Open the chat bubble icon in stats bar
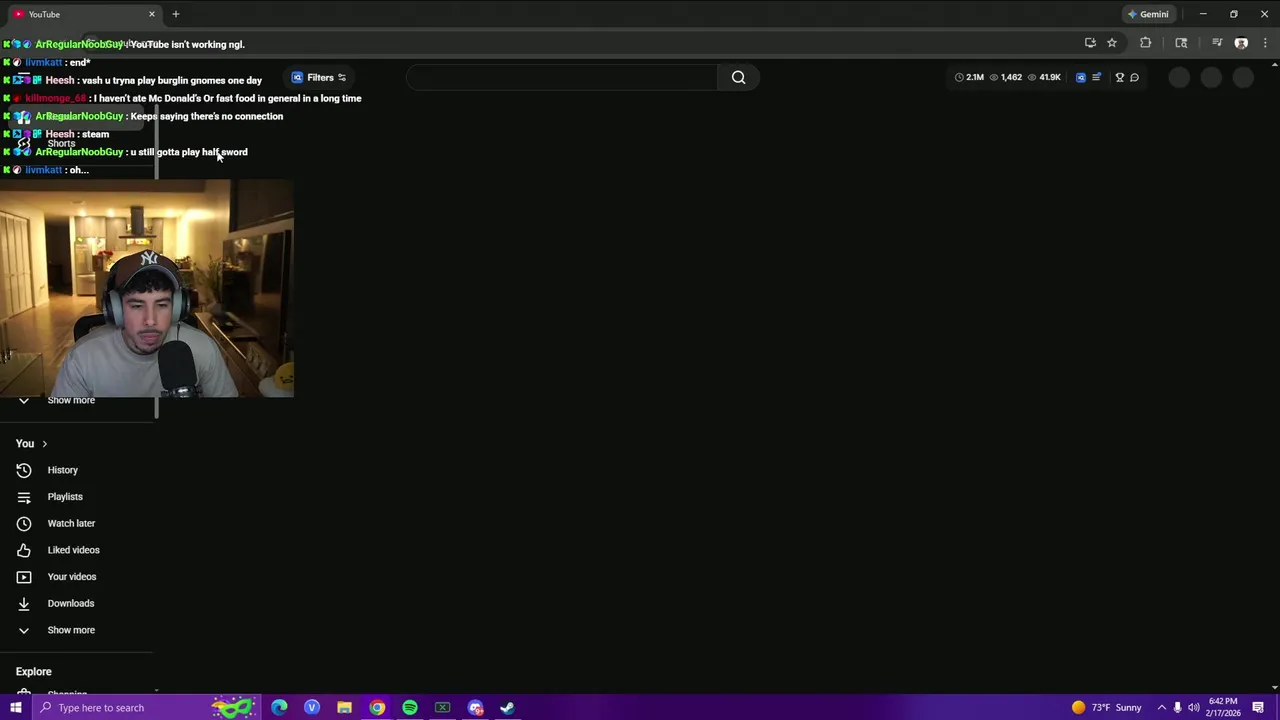Image resolution: width=1280 pixels, height=720 pixels. tap(1134, 77)
